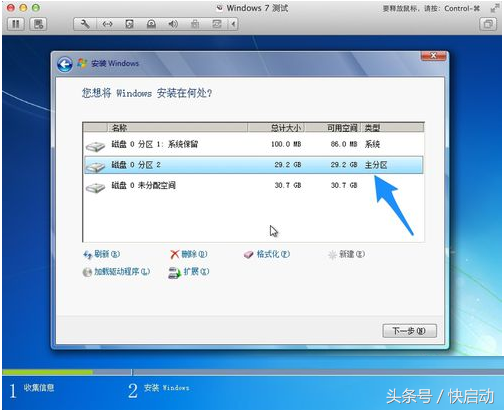
Task: Click the macOS green zoom button
Action: pyautogui.click(x=36, y=8)
